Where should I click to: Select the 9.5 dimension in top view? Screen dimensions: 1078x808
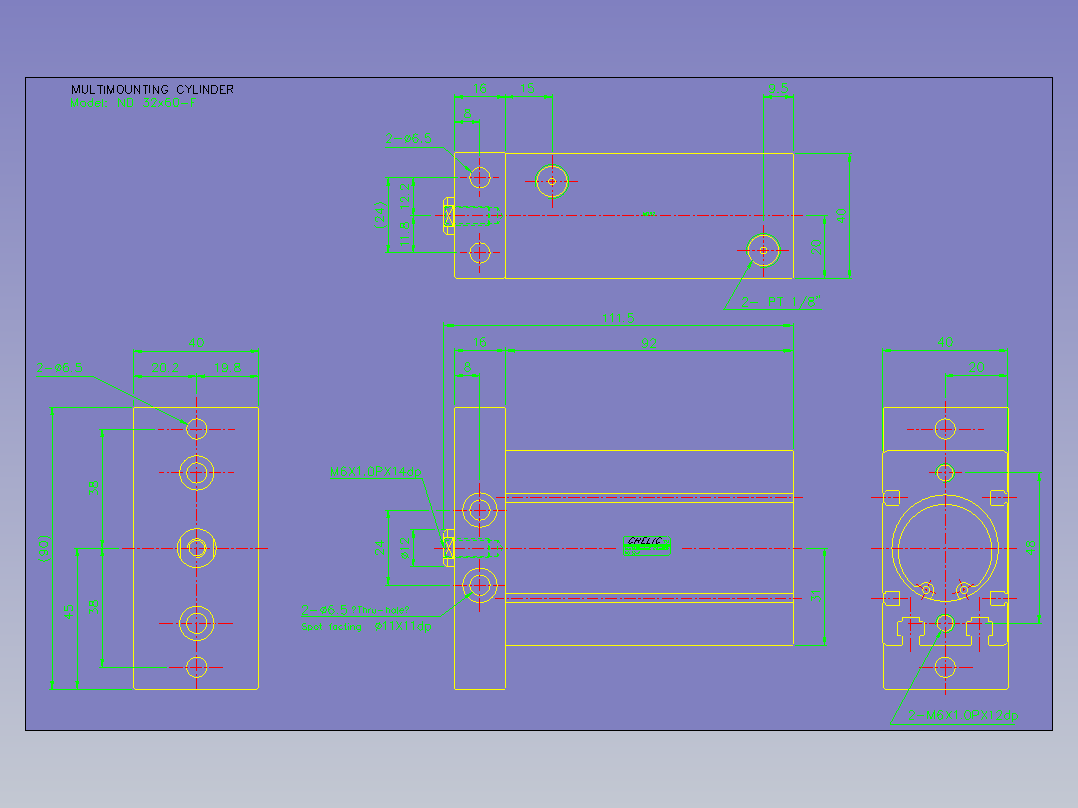778,88
